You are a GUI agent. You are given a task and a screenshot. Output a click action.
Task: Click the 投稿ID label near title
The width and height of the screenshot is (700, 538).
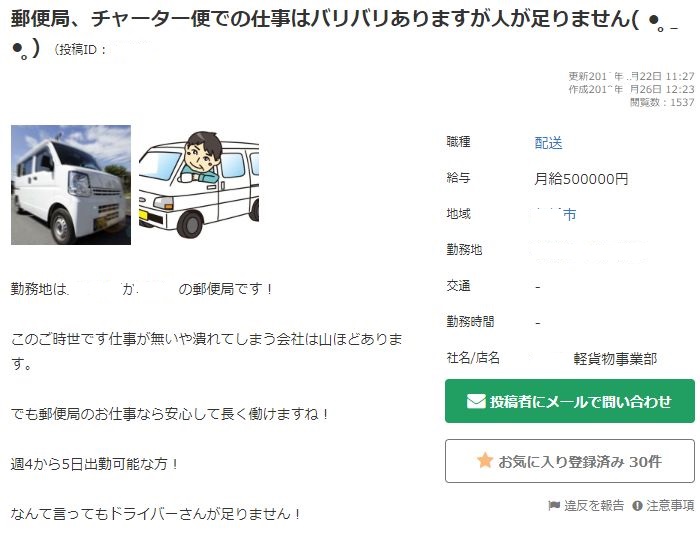79,49
